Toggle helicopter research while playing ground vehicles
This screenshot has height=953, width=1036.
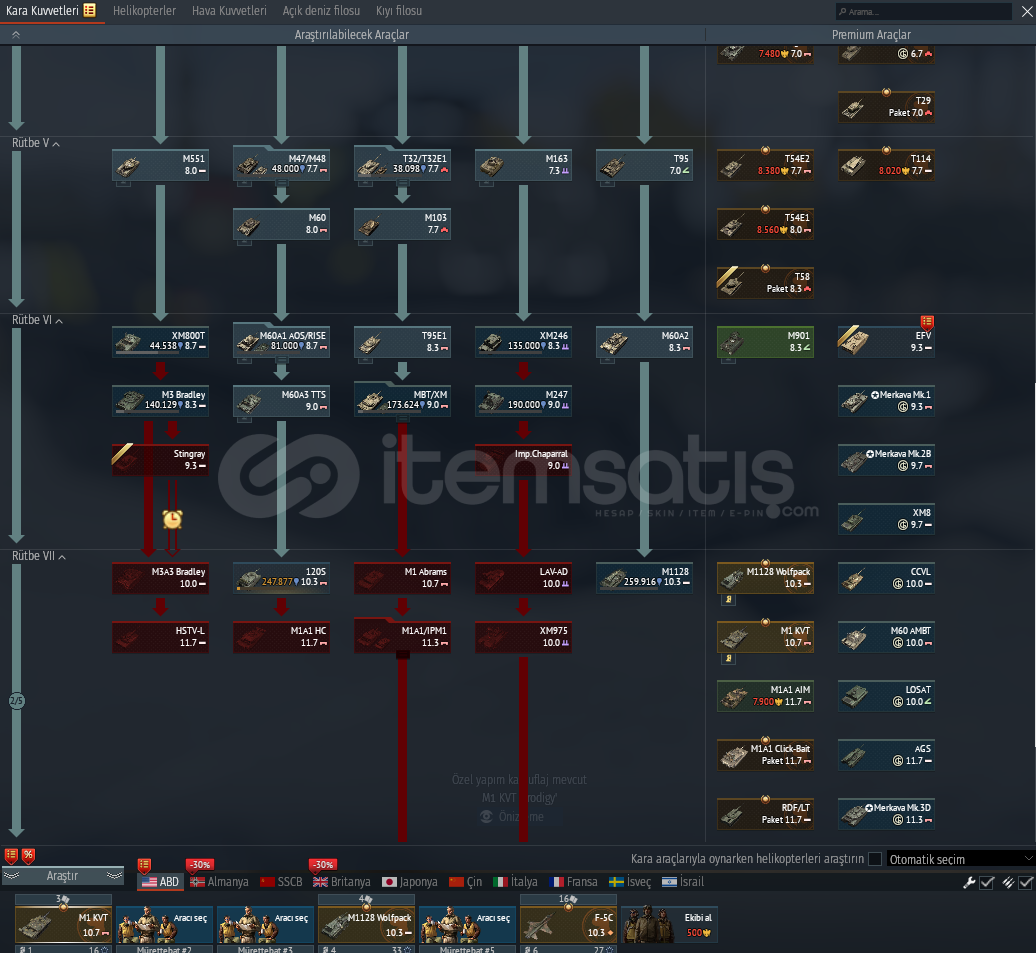click(x=875, y=859)
